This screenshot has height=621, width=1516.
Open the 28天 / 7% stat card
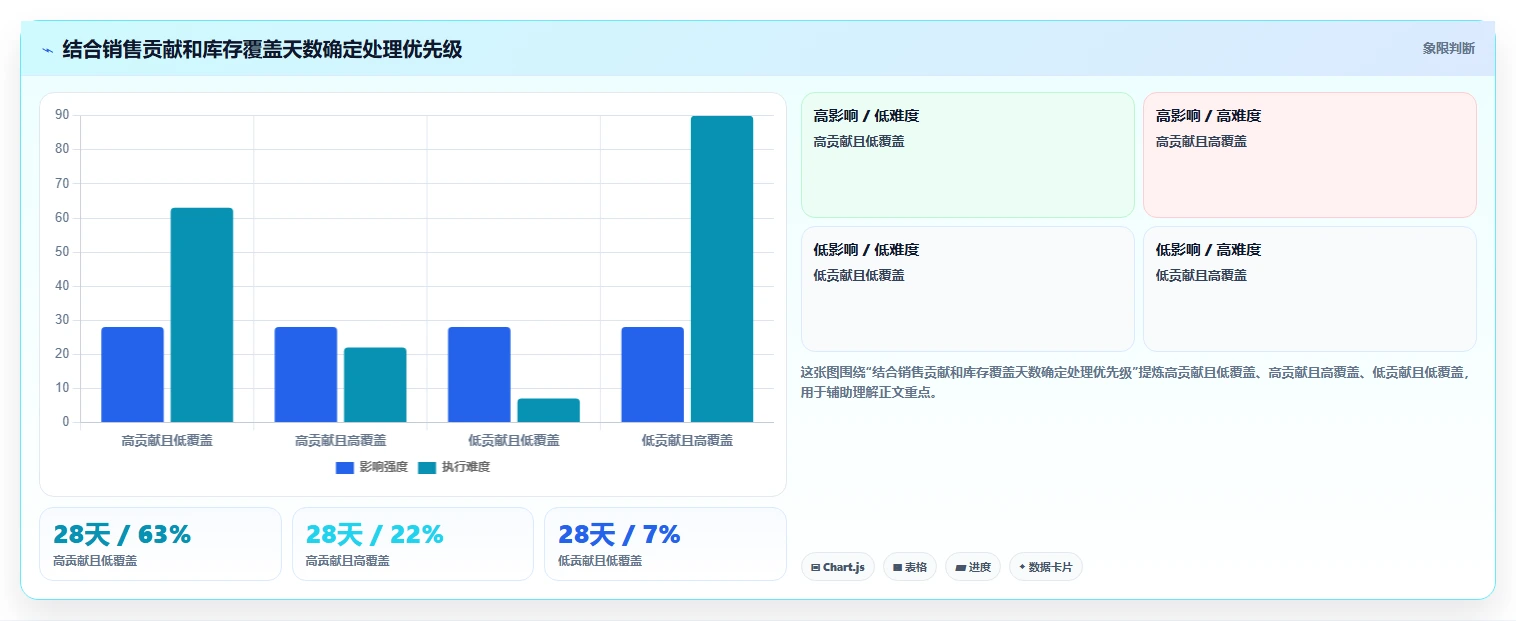665,544
